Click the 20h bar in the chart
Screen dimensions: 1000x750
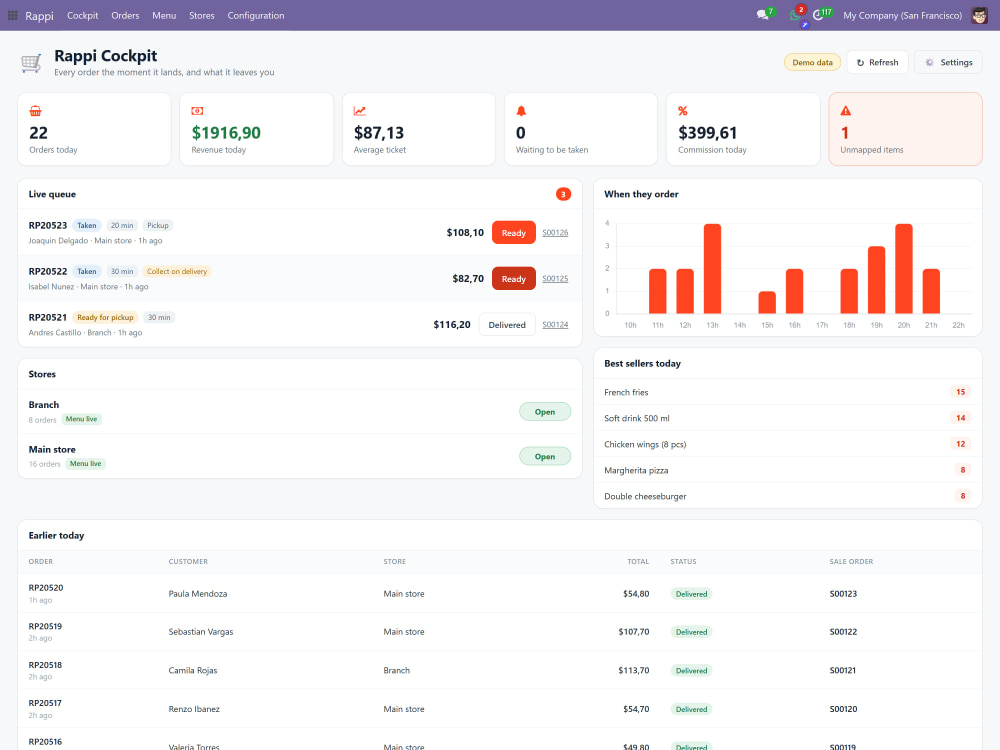click(x=904, y=268)
